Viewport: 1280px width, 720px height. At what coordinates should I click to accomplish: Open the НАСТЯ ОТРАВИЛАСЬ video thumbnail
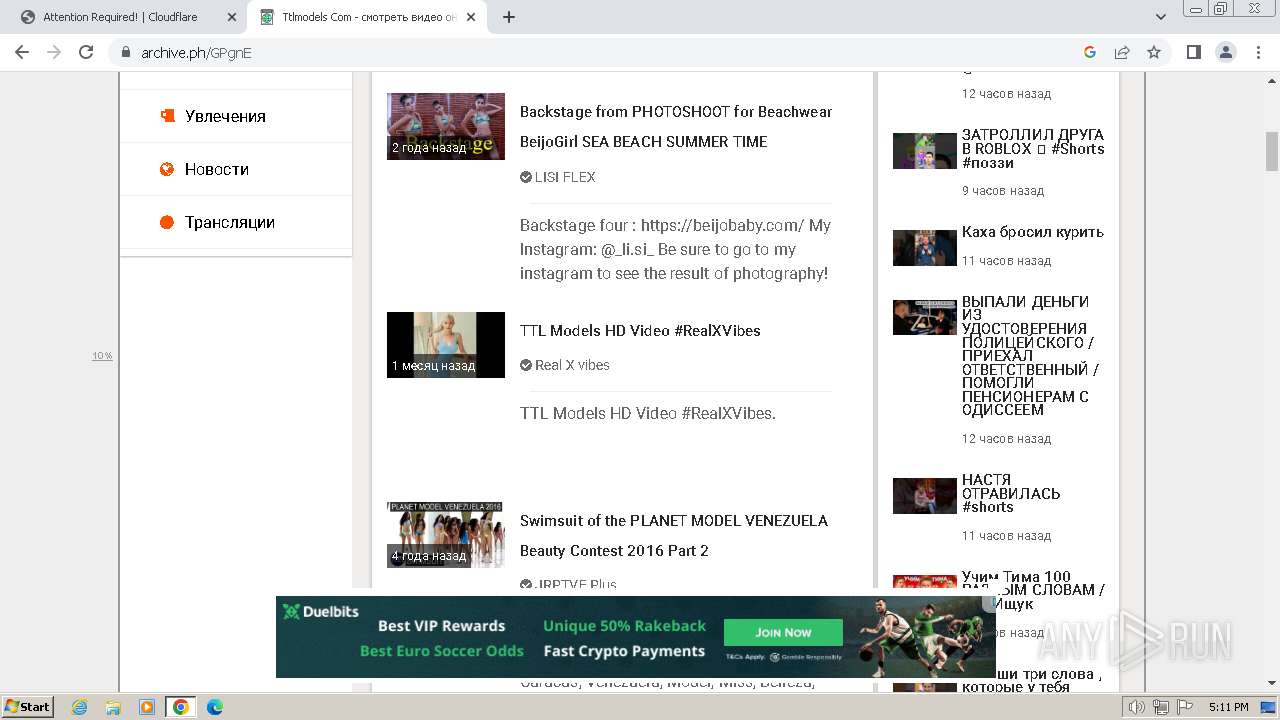click(925, 496)
